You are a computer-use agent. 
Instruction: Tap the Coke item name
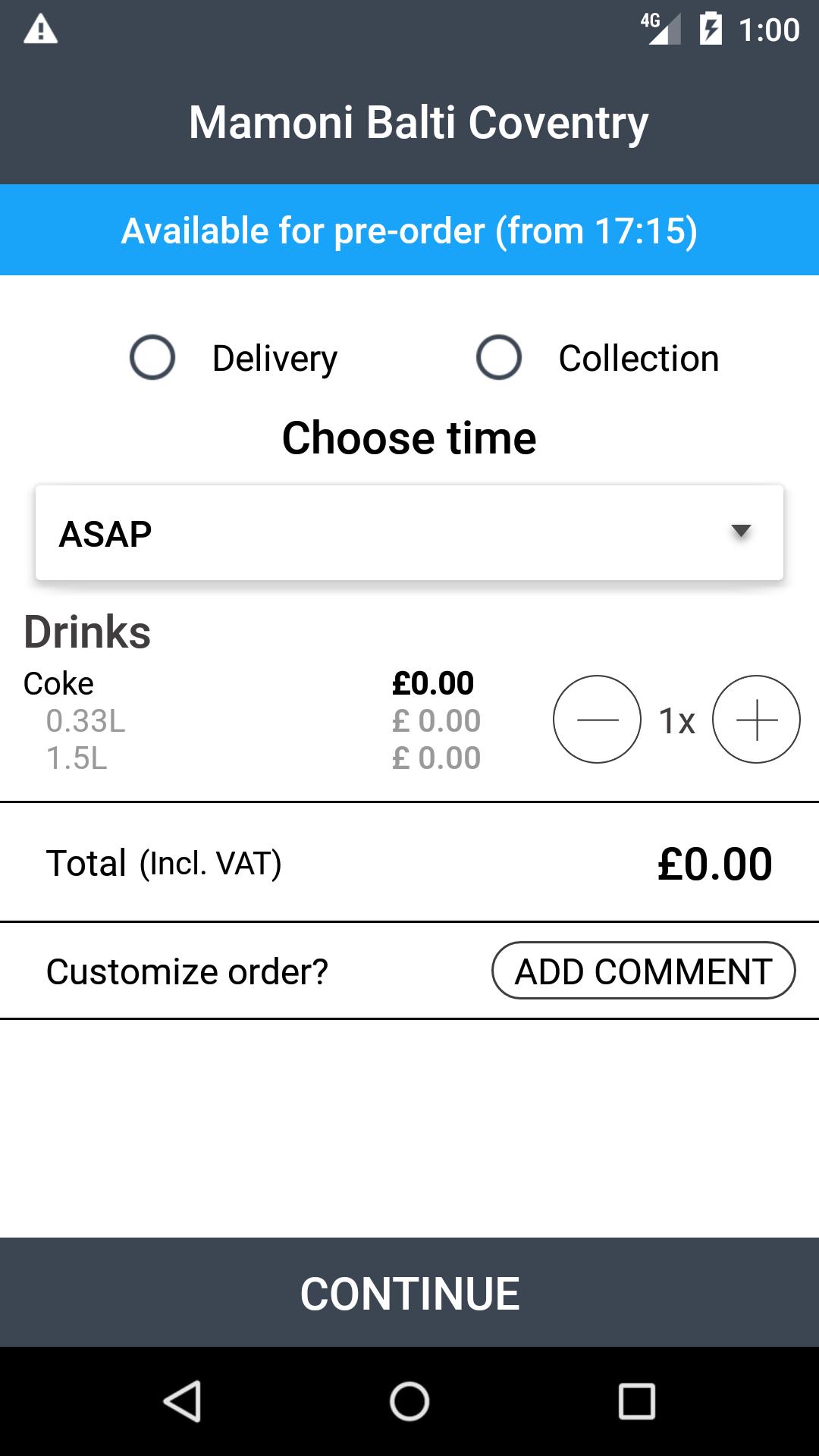[58, 684]
